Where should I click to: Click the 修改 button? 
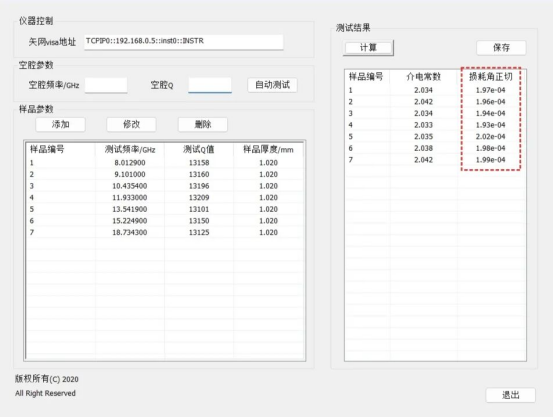point(131,124)
